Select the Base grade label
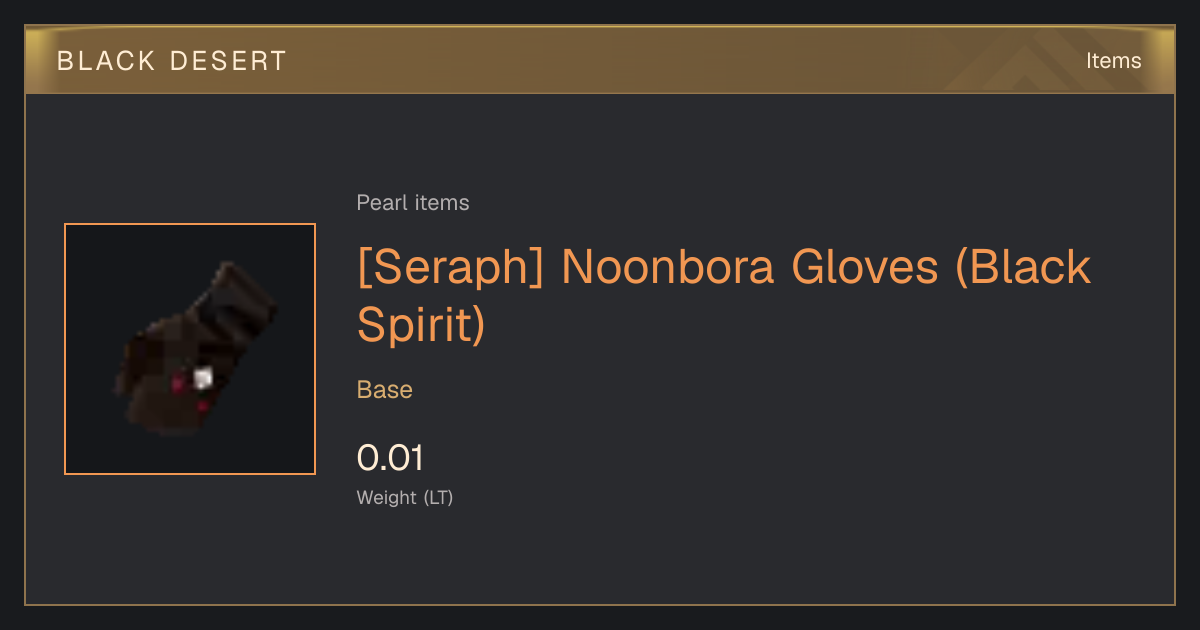The height and width of the screenshot is (630, 1200). [385, 390]
